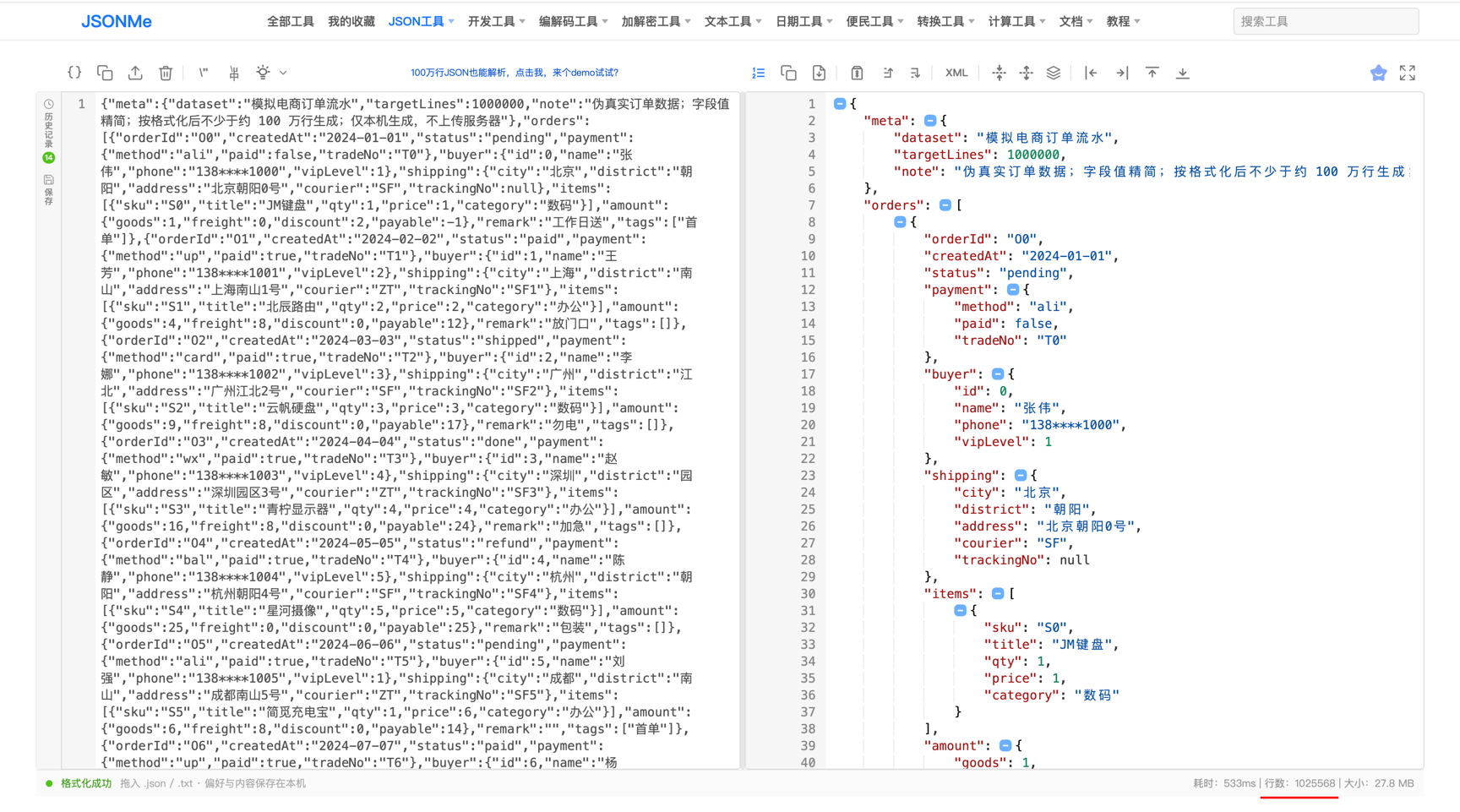Image resolution: width=1460 pixels, height=812 pixels.
Task: Collapse all nodes with the collapse icon
Action: pos(999,73)
